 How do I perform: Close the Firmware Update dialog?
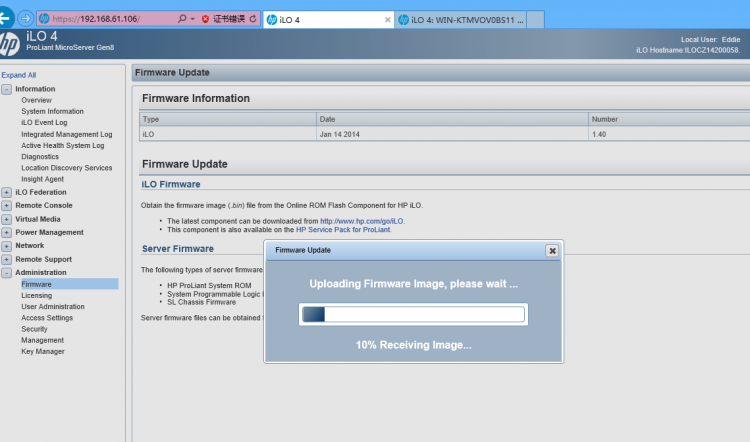[552, 251]
